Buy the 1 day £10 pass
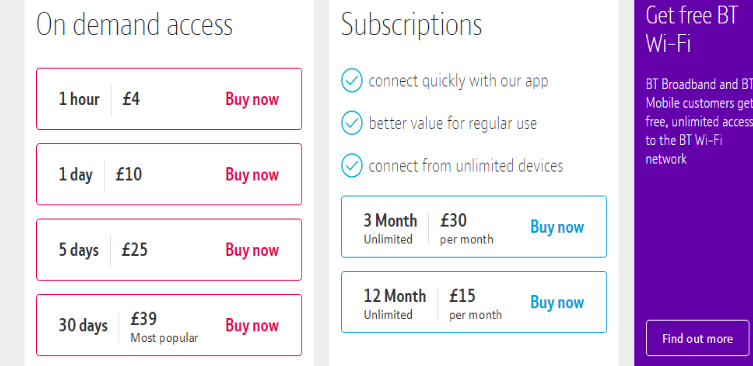The width and height of the screenshot is (753, 366). (x=252, y=175)
